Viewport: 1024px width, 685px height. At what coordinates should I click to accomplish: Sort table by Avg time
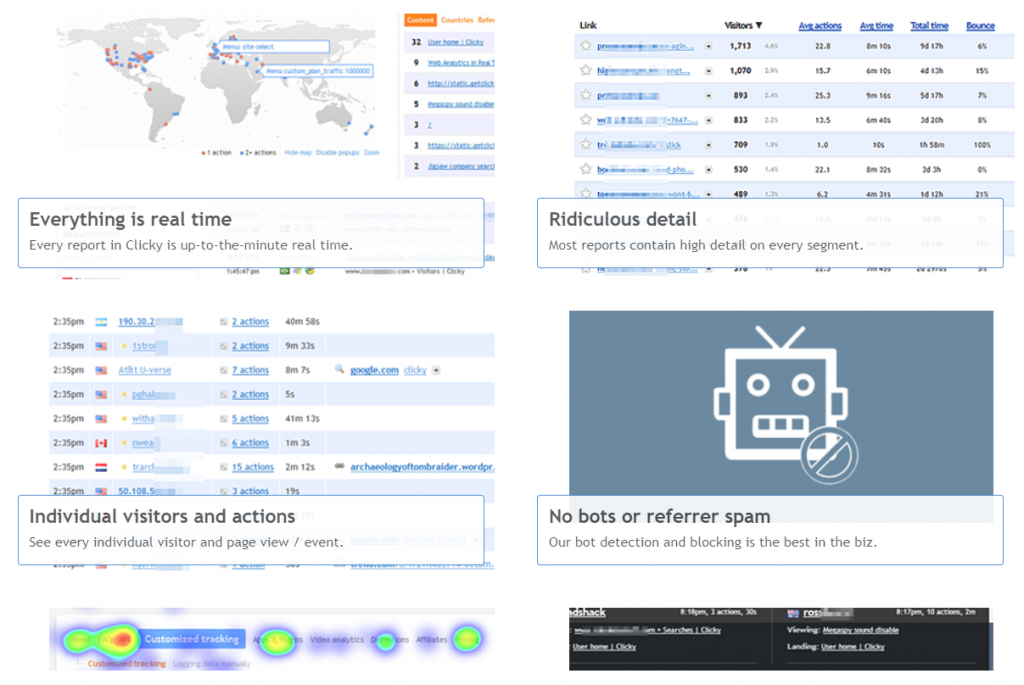876,25
